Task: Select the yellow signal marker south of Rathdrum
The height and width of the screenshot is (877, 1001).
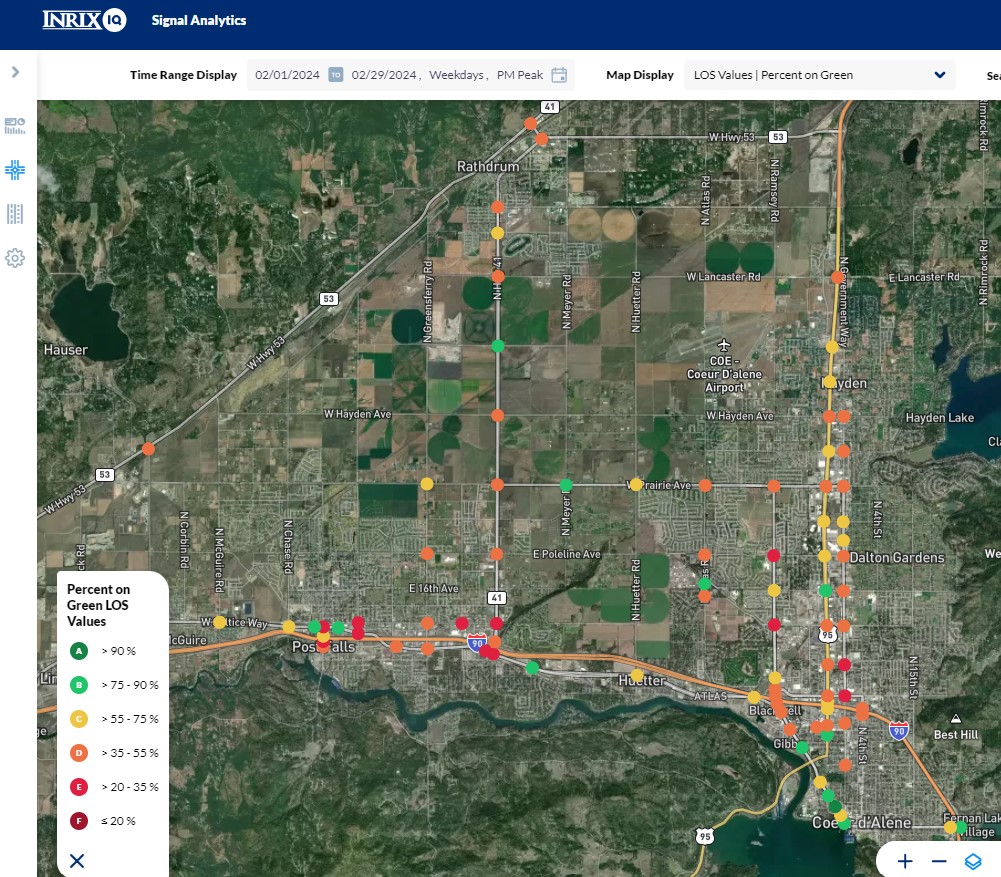Action: tap(497, 233)
